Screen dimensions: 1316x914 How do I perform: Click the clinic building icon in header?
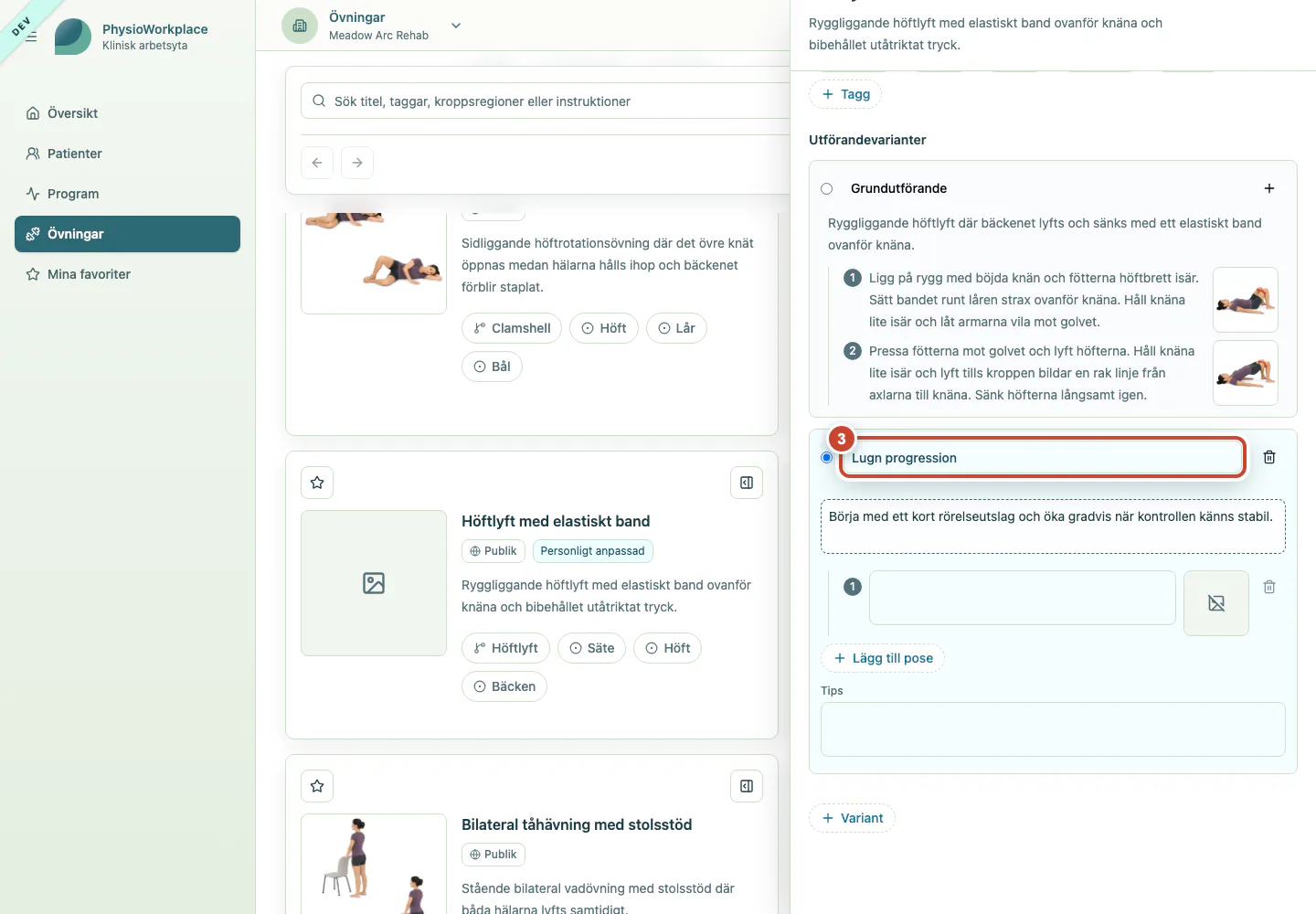coord(300,26)
